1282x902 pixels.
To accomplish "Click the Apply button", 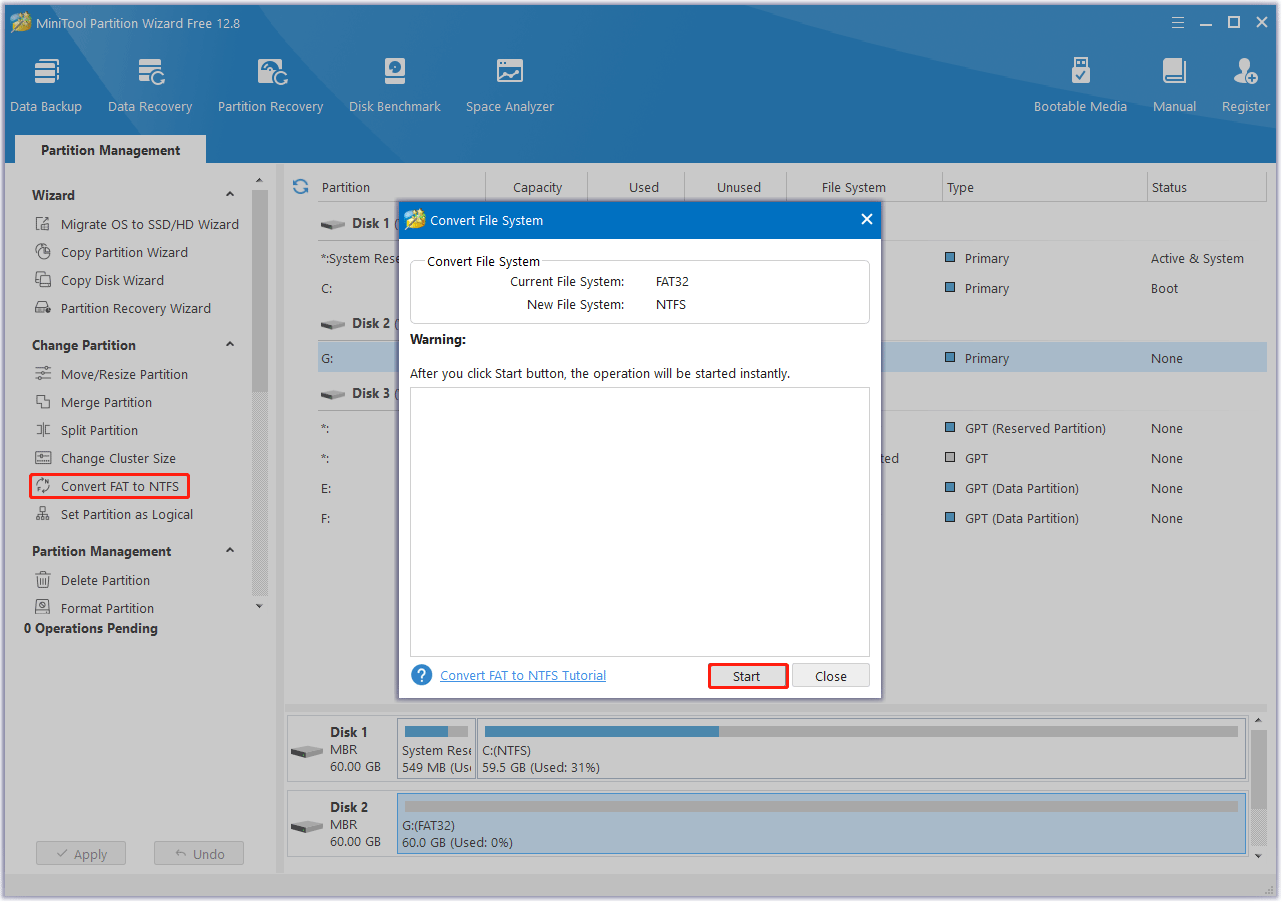I will 81,854.
